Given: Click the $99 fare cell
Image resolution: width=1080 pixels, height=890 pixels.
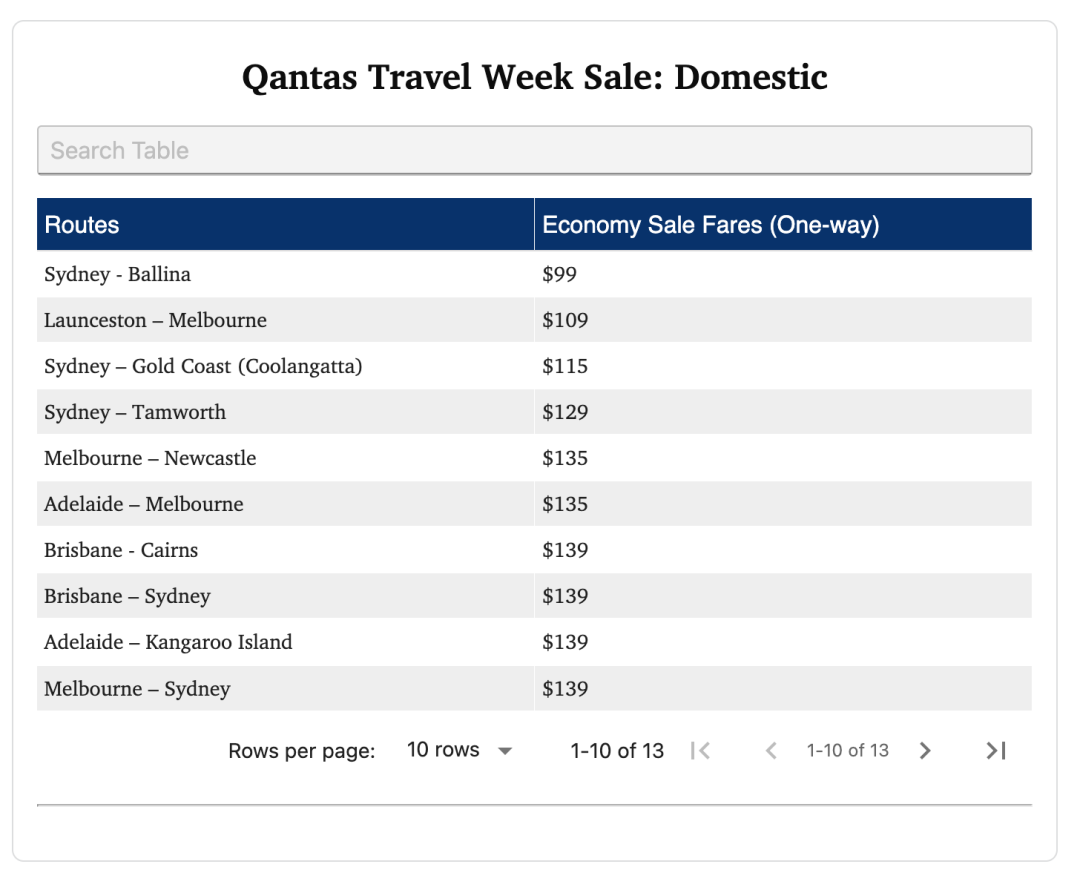Looking at the screenshot, I should click(560, 274).
